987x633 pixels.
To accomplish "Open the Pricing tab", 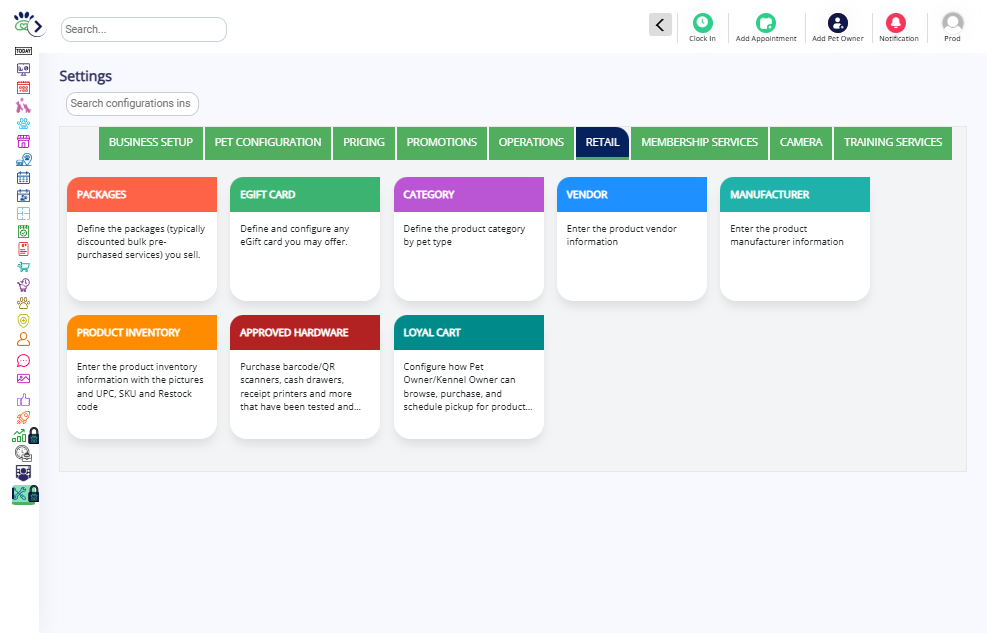I will (364, 143).
